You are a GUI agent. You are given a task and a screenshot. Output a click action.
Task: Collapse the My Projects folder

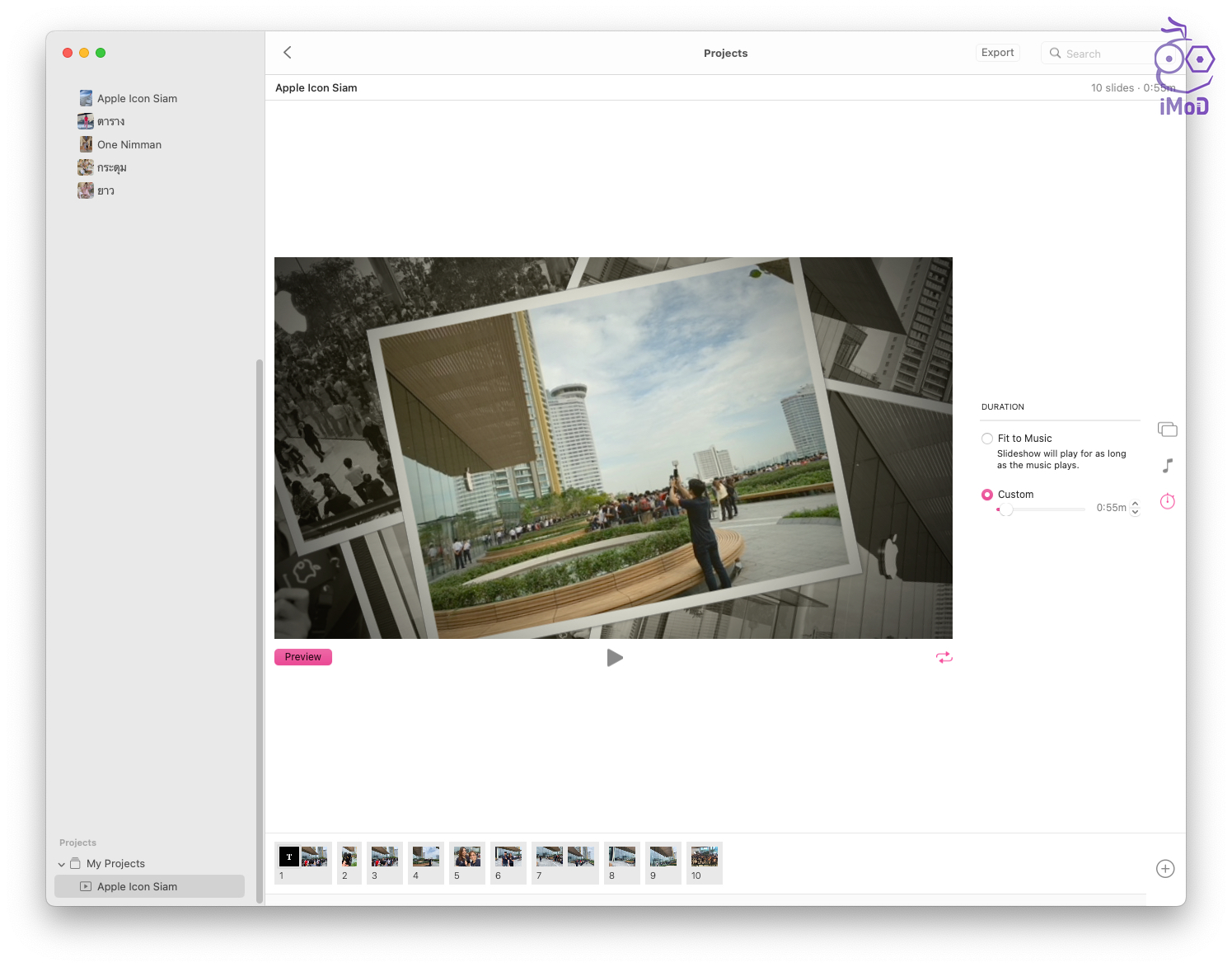point(62,864)
